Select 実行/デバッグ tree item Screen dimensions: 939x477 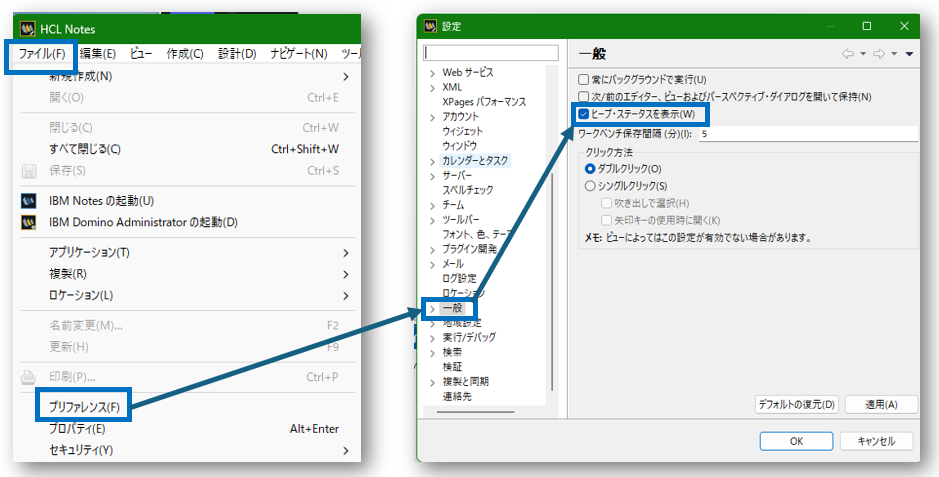click(x=469, y=338)
